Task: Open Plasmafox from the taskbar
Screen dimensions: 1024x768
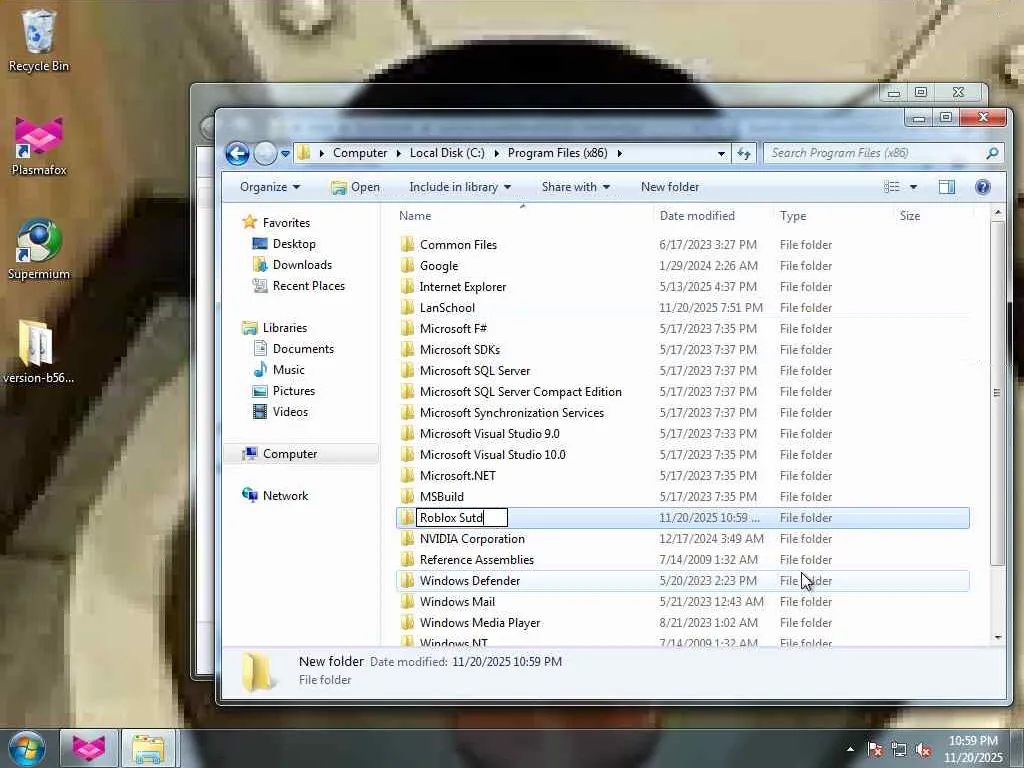Action: (89, 748)
